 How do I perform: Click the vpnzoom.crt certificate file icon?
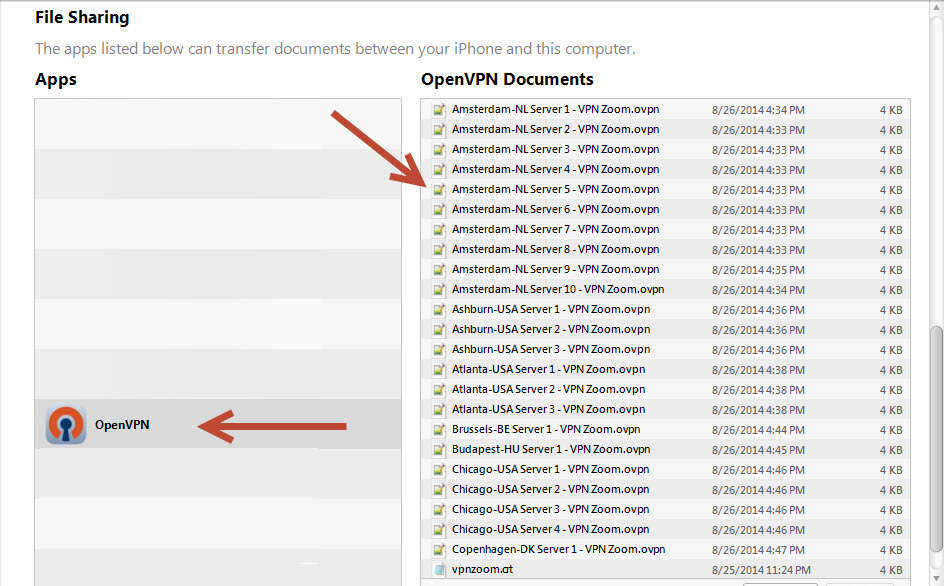[x=439, y=569]
